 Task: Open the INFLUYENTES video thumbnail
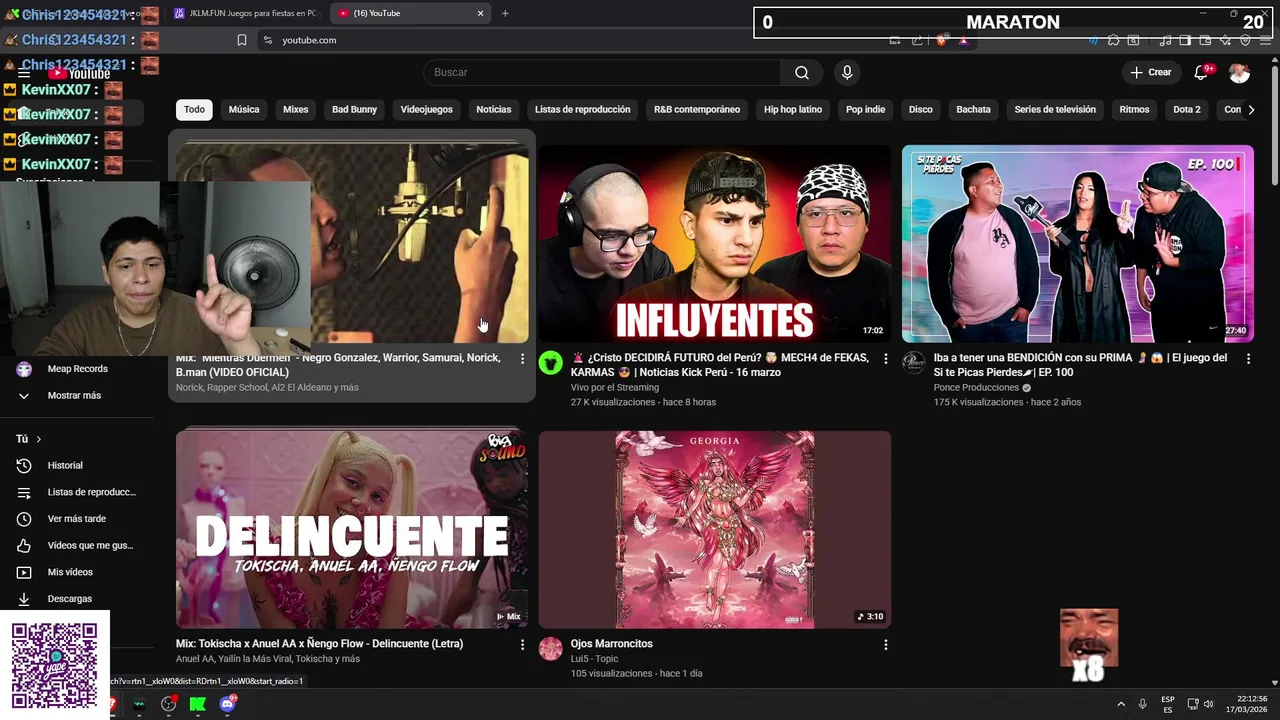point(714,243)
